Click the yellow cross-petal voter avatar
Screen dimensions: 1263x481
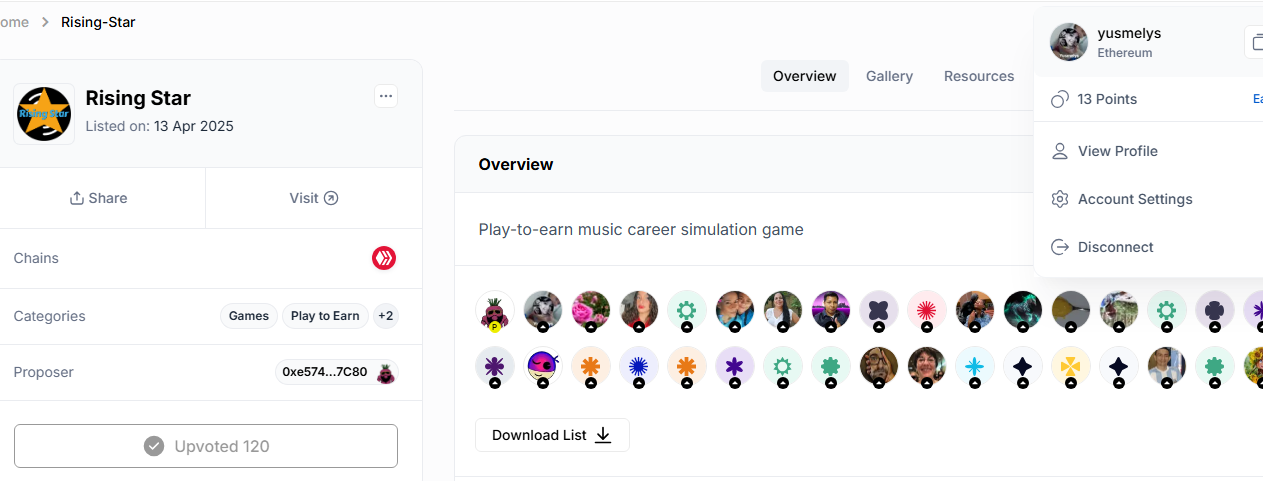click(x=1071, y=367)
